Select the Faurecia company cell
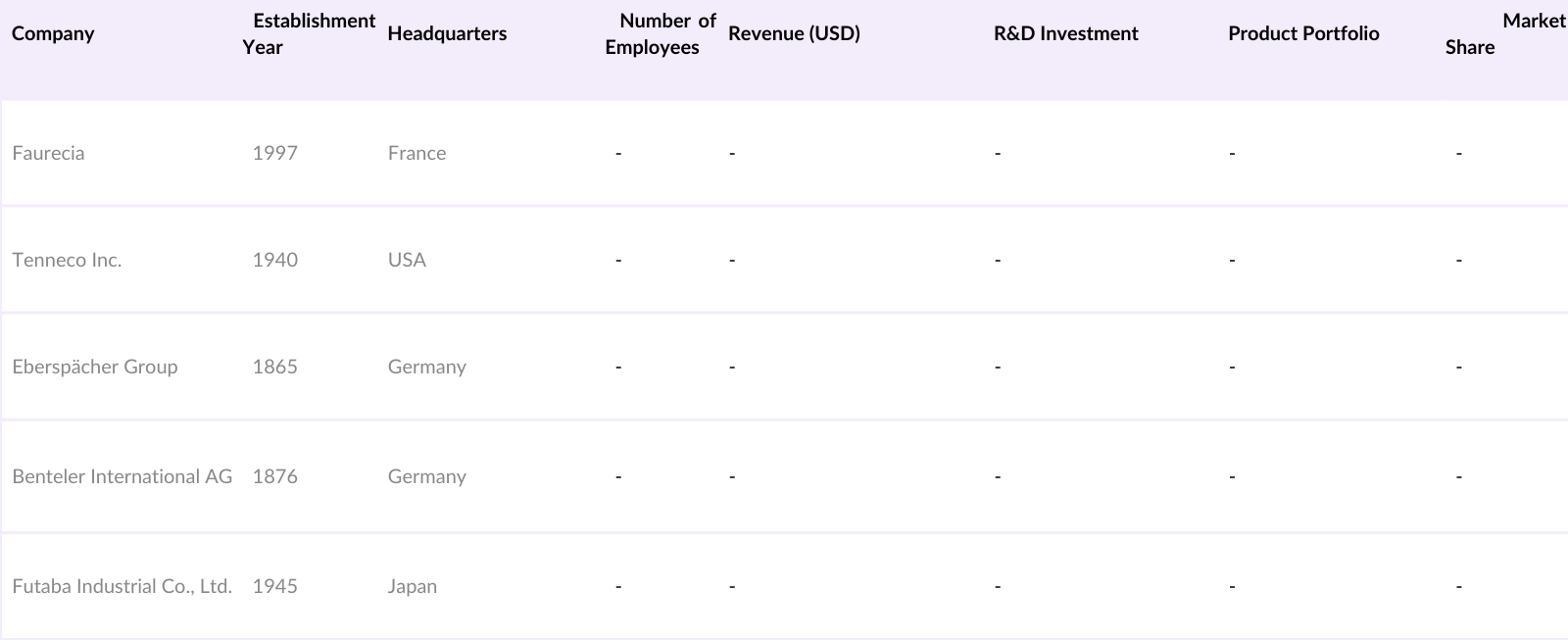Viewport: 1568px width, 640px height. (48, 153)
